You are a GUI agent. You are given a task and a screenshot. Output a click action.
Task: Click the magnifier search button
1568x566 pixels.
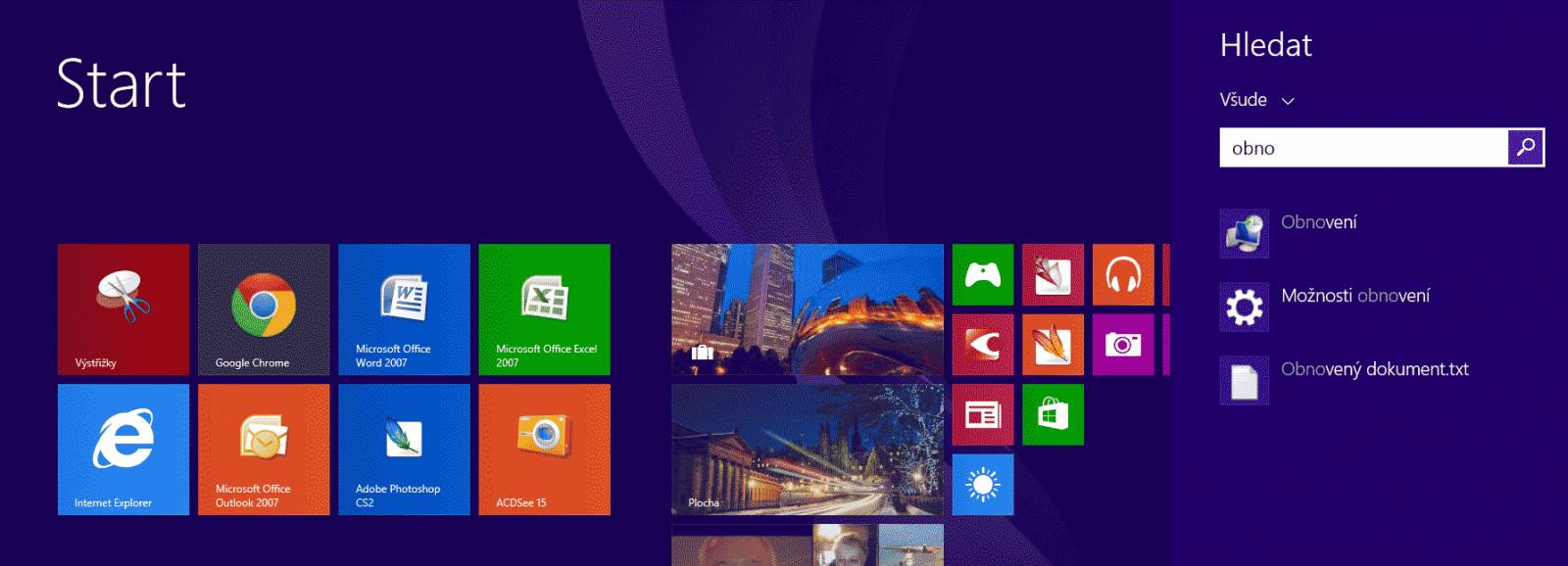(x=1526, y=148)
